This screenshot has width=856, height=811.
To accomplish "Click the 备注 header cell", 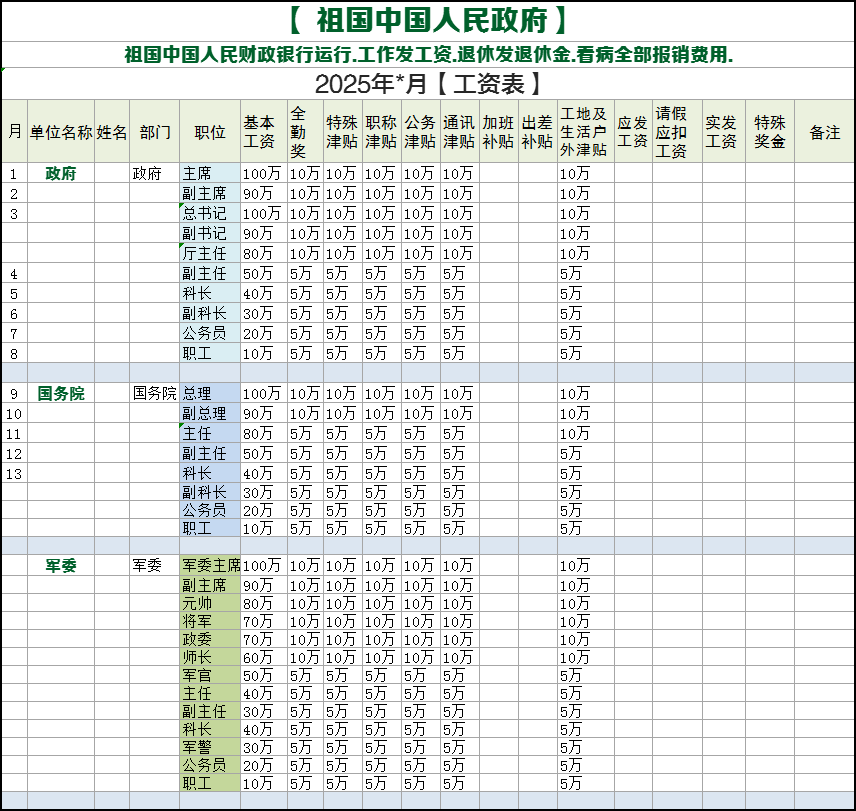I will point(825,132).
